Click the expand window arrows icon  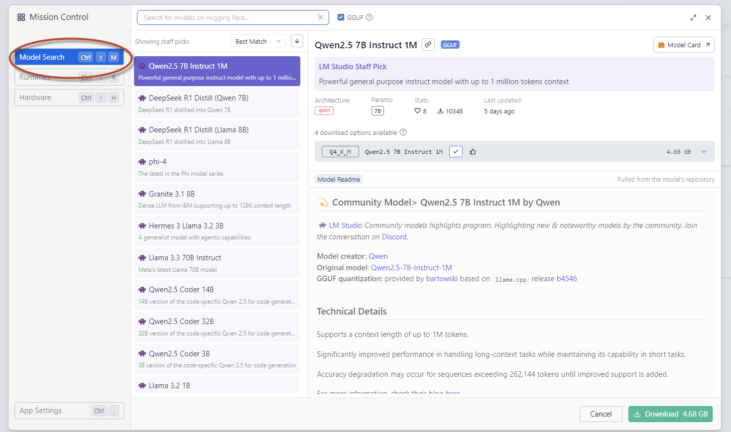point(693,17)
